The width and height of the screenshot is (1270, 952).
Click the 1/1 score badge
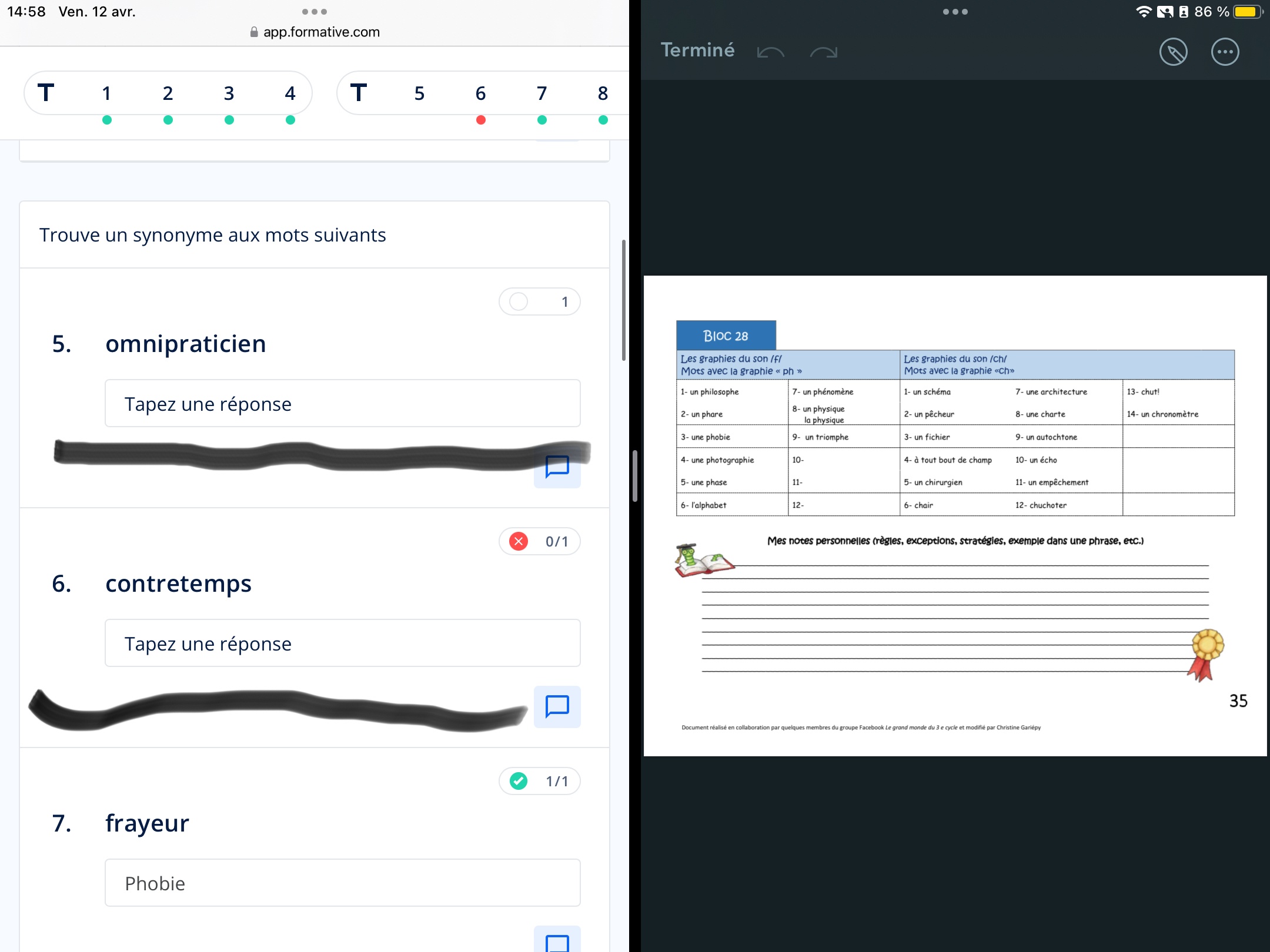click(556, 781)
